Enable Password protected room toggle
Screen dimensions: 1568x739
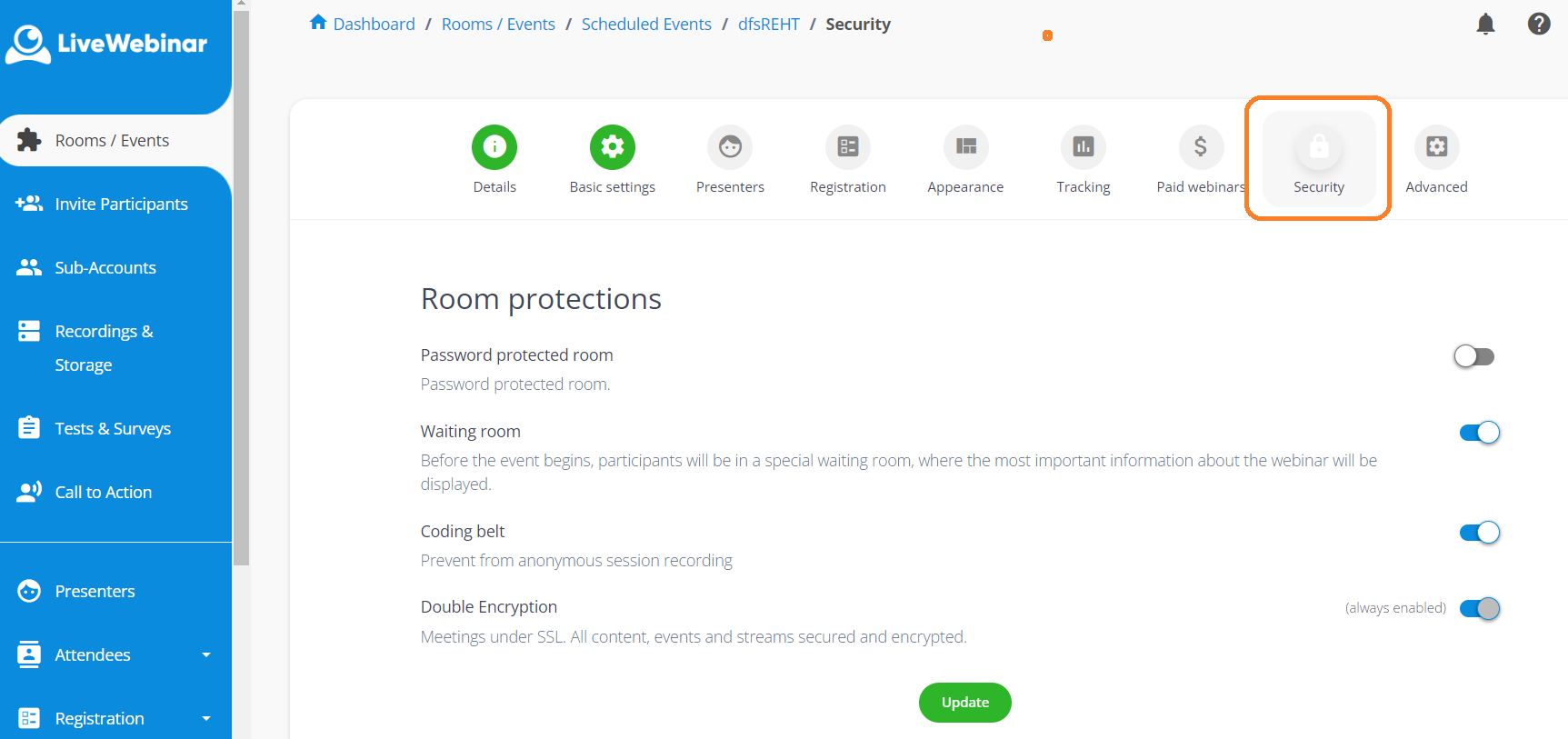pyautogui.click(x=1473, y=356)
